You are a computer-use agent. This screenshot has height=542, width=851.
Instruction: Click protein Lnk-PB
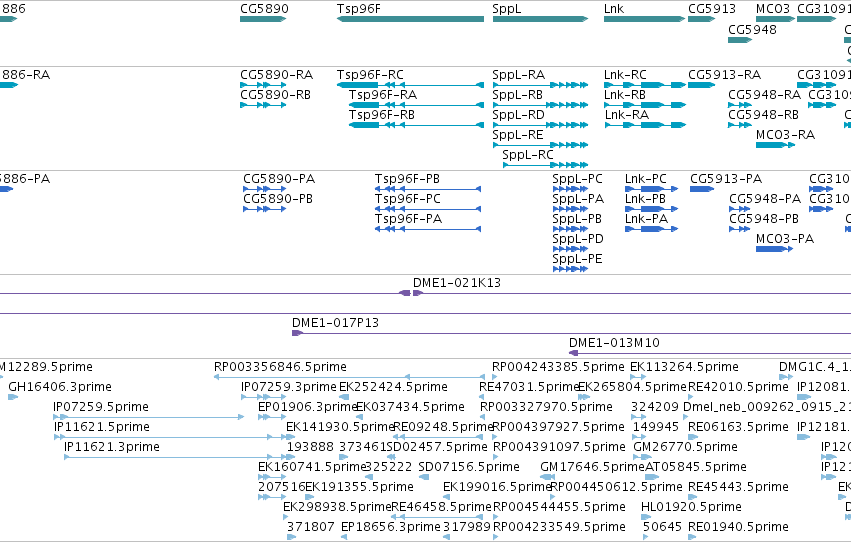point(651,209)
